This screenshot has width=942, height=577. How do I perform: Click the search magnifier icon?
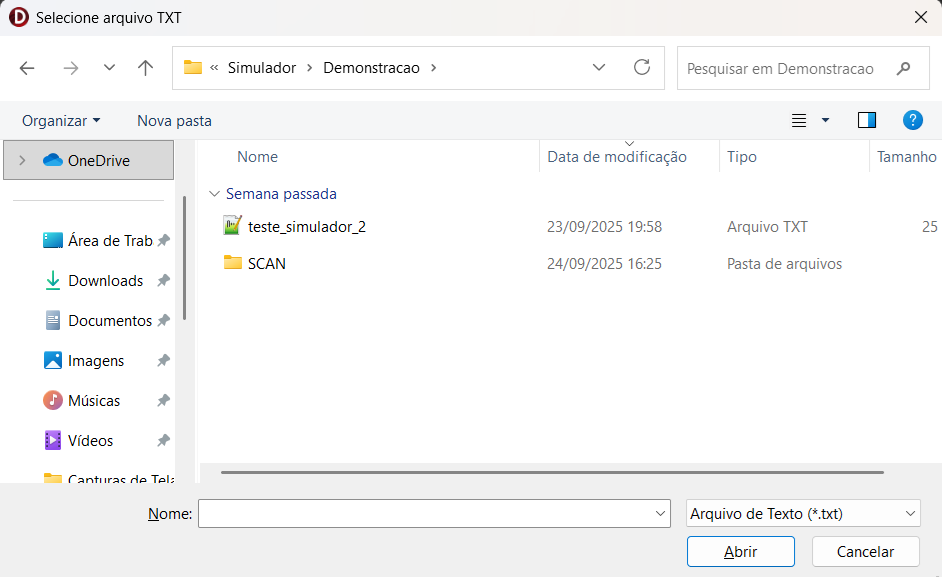click(903, 69)
